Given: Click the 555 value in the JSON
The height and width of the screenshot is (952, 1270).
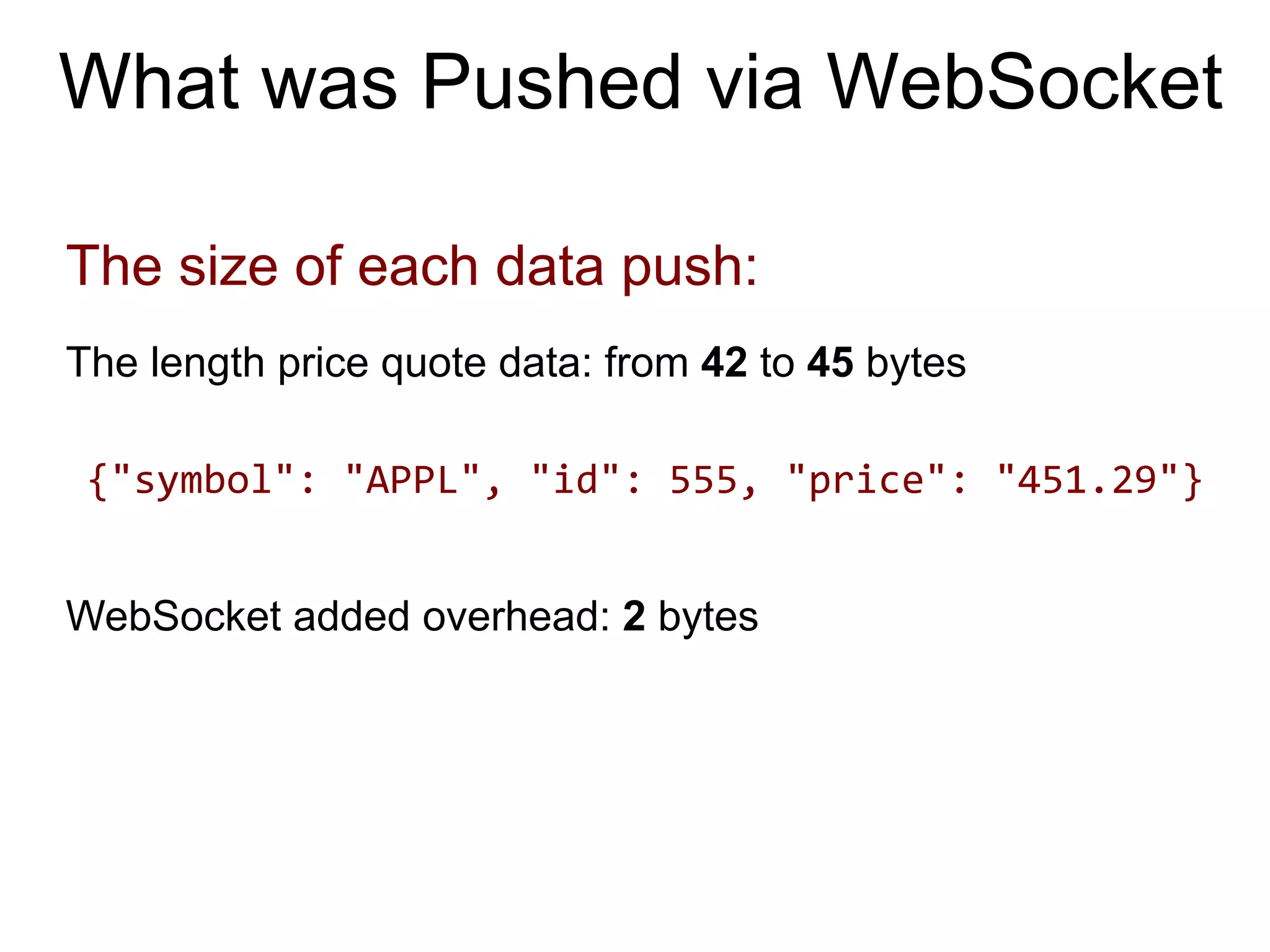Looking at the screenshot, I should (704, 480).
